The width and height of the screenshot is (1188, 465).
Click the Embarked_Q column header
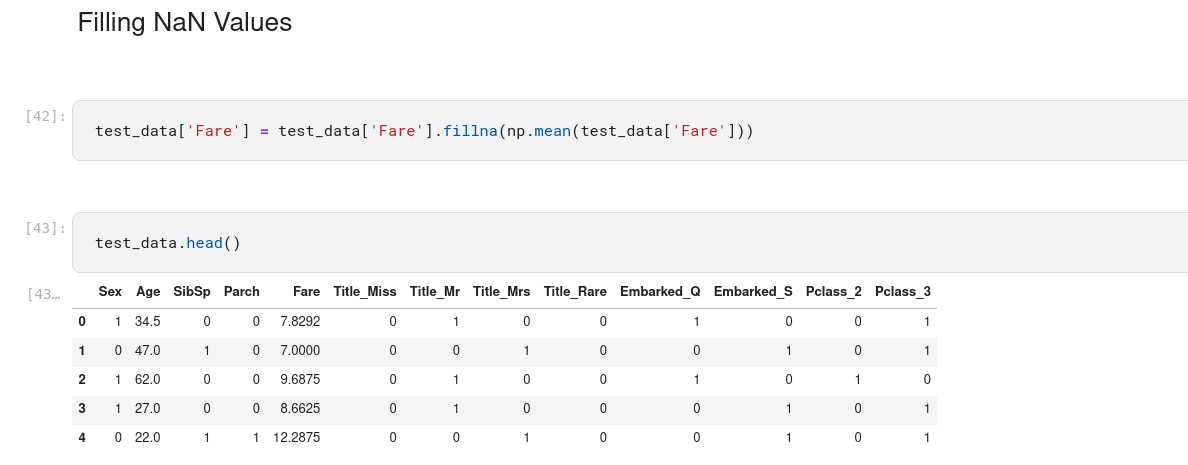[660, 292]
